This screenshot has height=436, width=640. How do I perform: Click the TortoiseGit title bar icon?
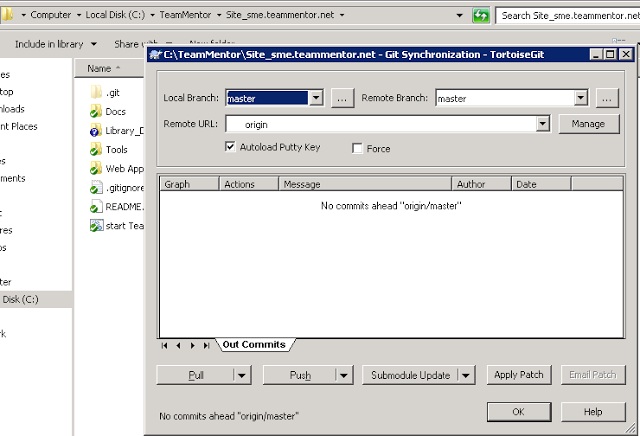click(155, 54)
